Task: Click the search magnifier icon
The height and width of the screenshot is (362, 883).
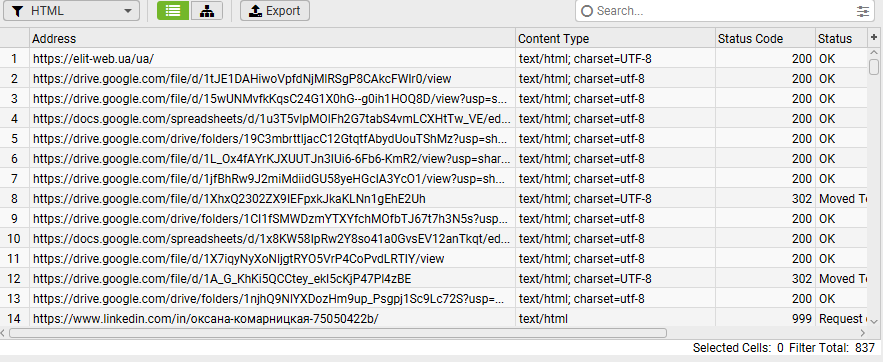Action: click(587, 11)
